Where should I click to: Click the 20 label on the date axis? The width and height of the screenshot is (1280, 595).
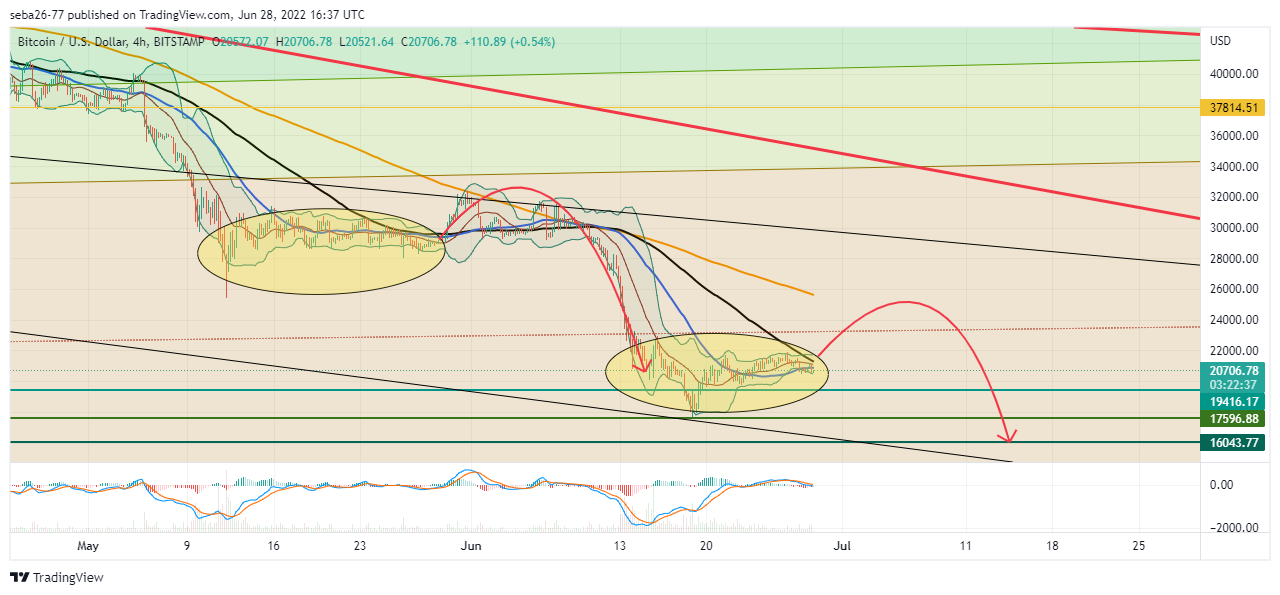click(x=706, y=546)
